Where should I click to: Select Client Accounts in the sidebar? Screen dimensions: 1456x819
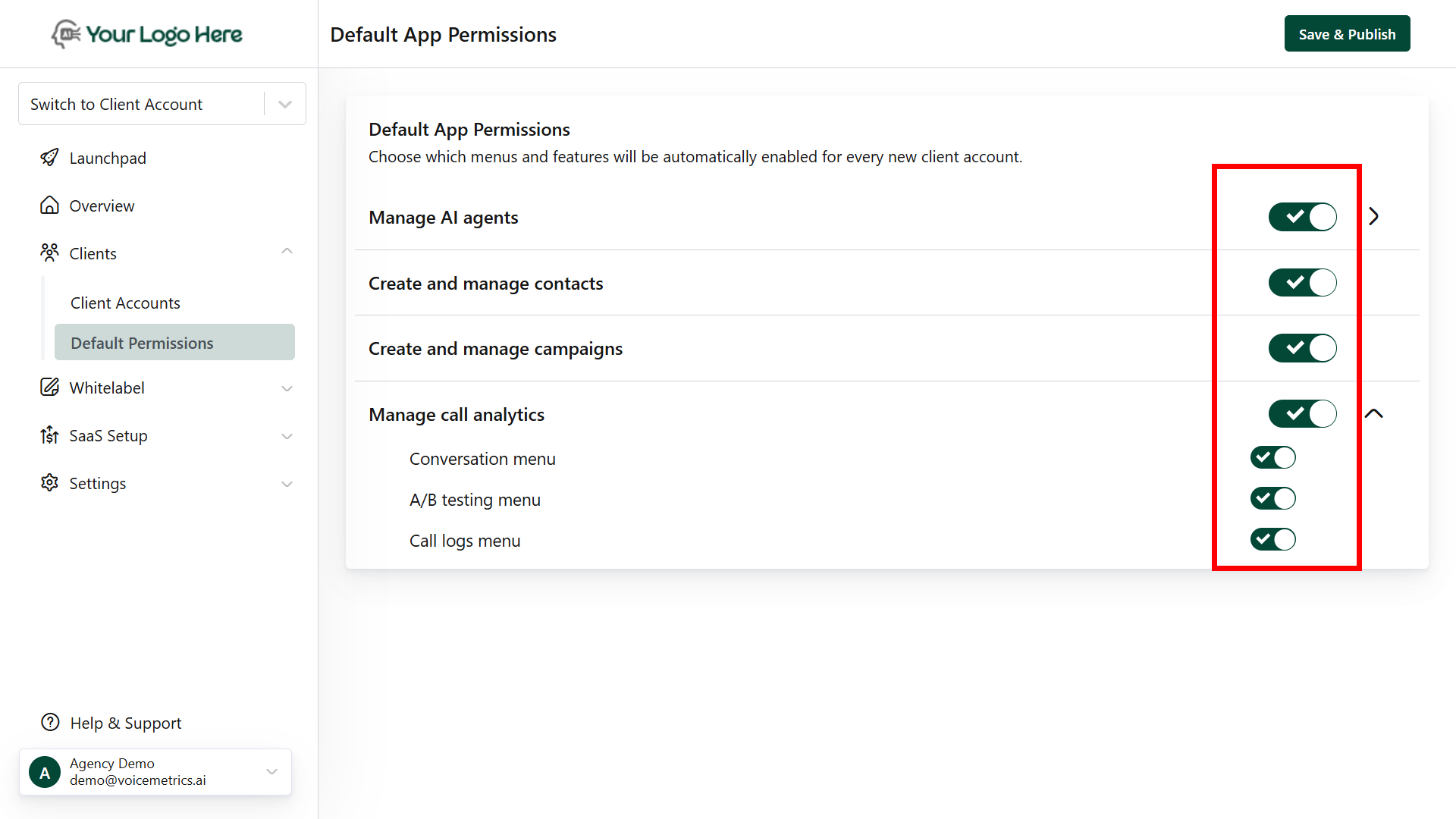(125, 302)
